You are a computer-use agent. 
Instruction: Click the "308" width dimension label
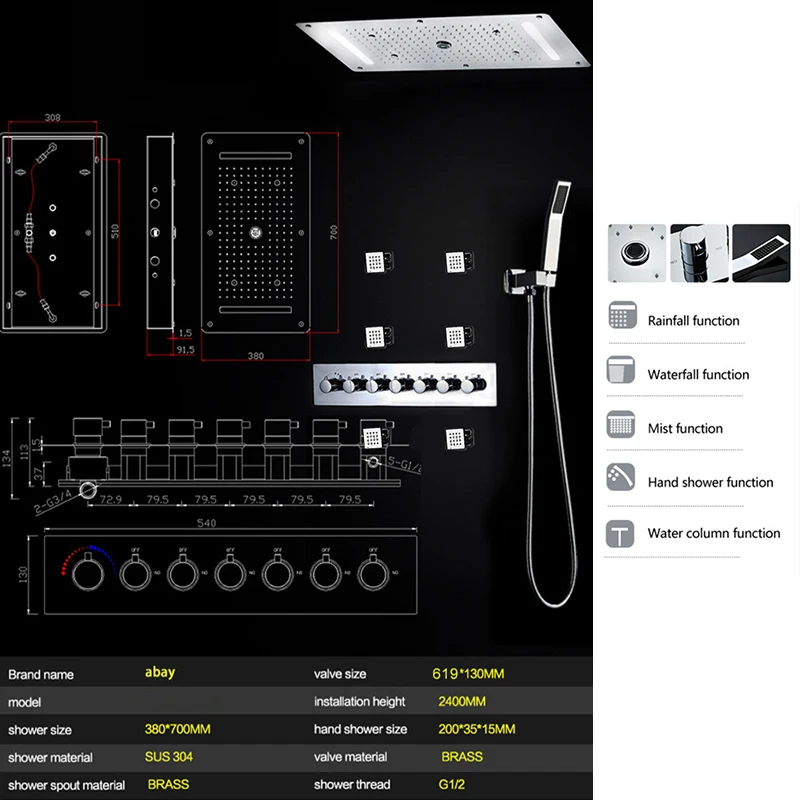53,117
